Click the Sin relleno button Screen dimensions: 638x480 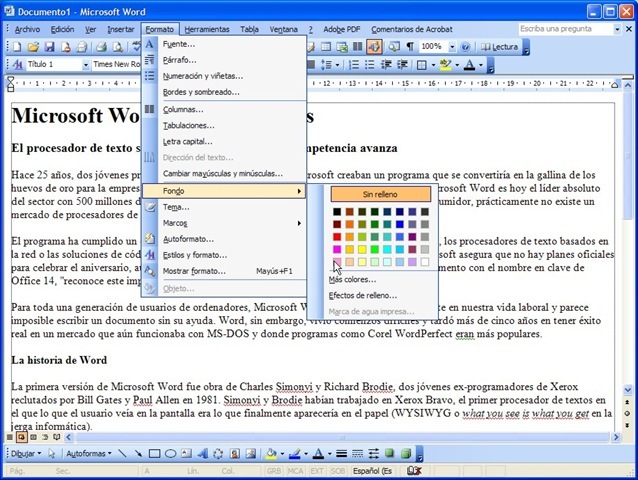click(x=380, y=194)
